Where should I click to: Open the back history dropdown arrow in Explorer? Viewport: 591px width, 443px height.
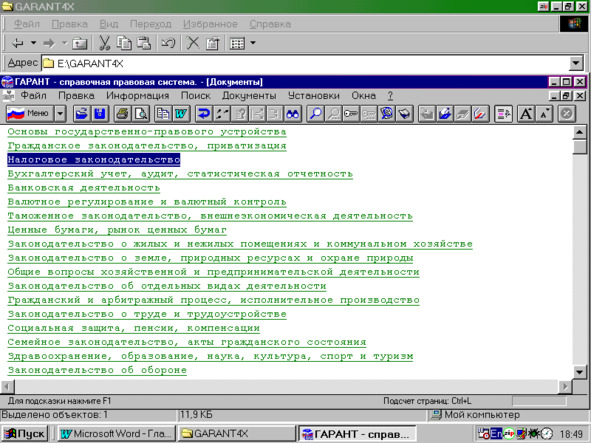(34, 43)
